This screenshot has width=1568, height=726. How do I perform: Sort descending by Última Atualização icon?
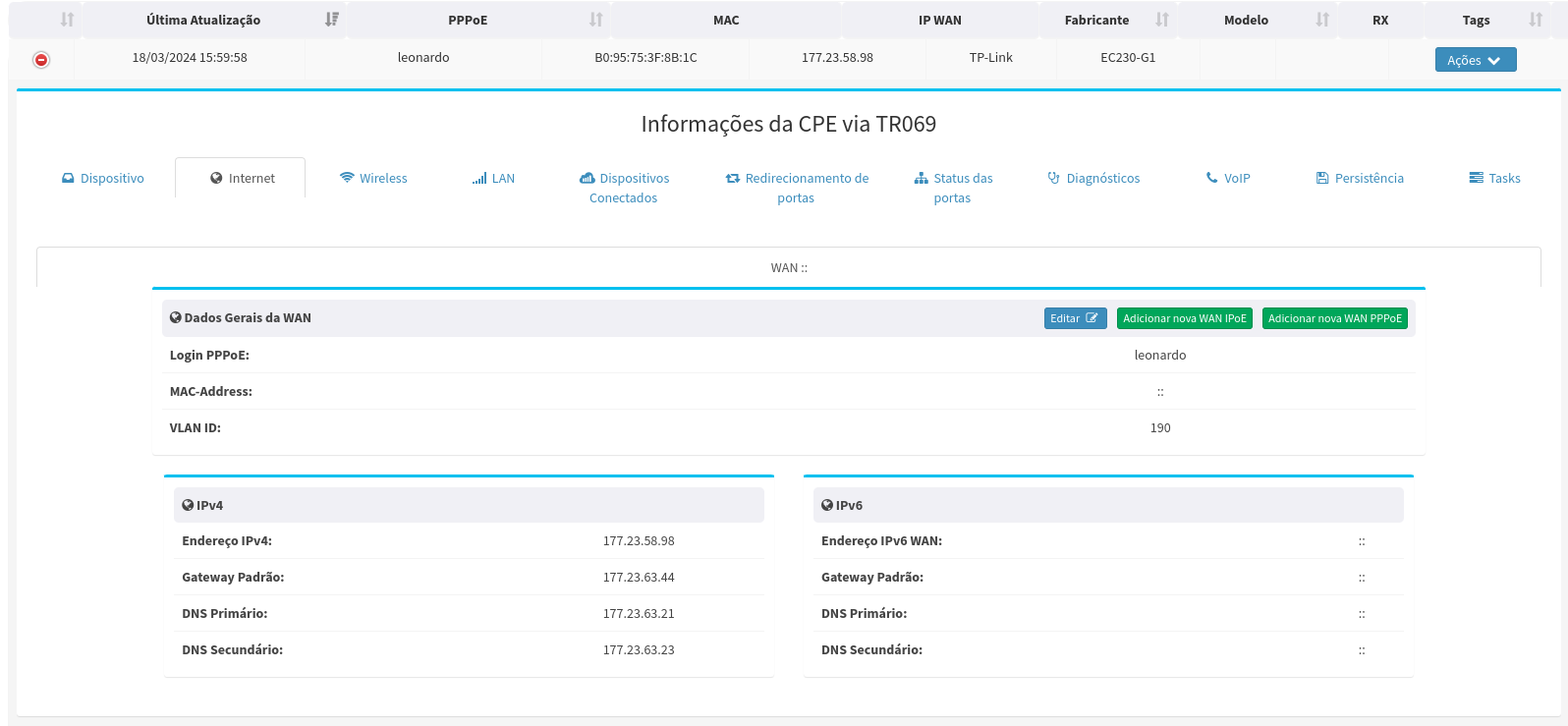coord(332,20)
